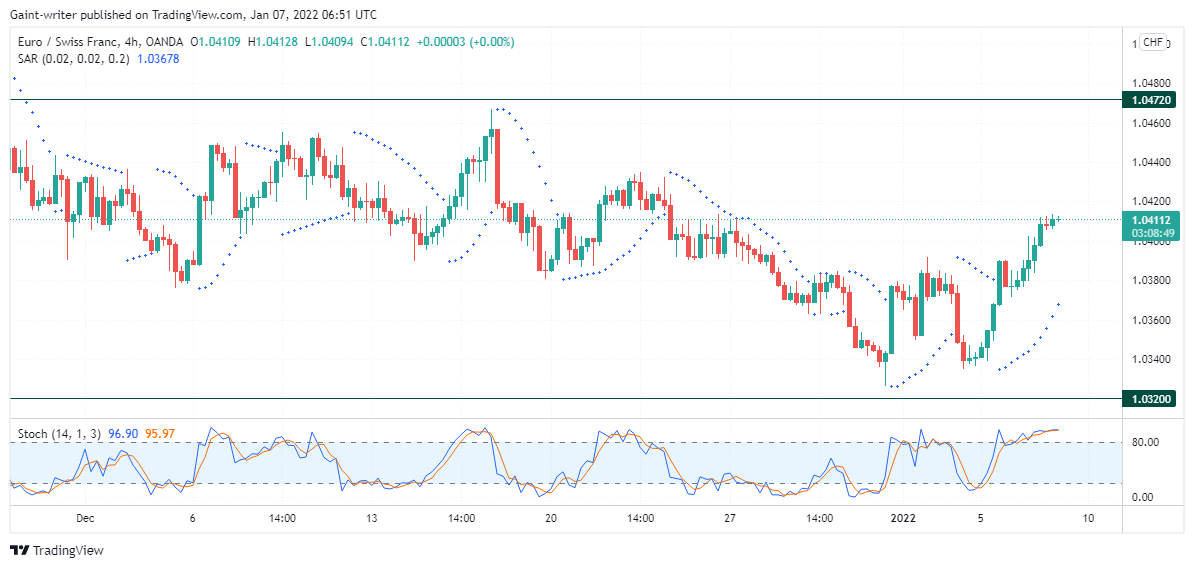
Task: Click the SAR (0.02, 0.02, 0.2) indicator label
Action: (x=74, y=58)
